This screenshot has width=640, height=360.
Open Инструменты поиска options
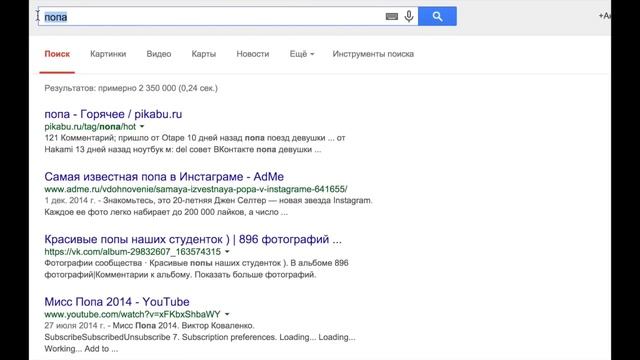click(x=373, y=54)
